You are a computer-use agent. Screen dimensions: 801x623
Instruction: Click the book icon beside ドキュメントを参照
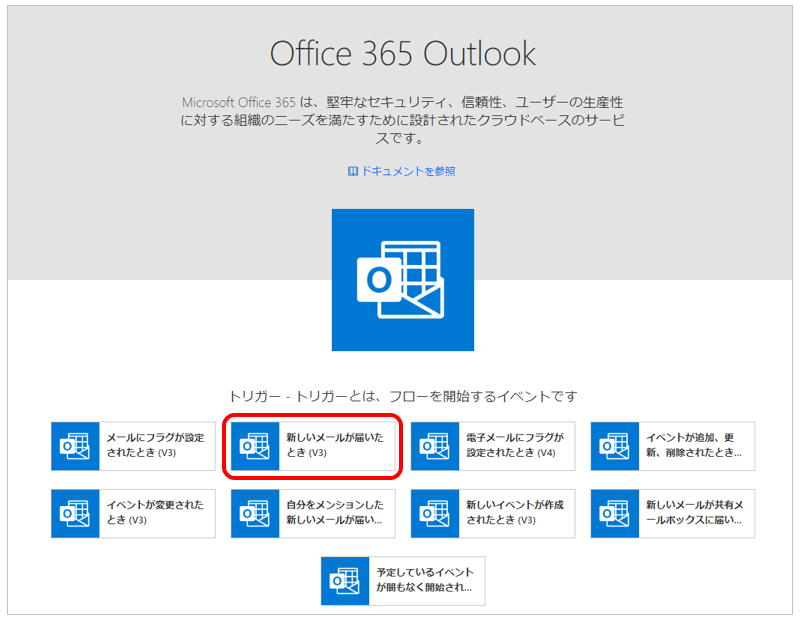(x=352, y=171)
